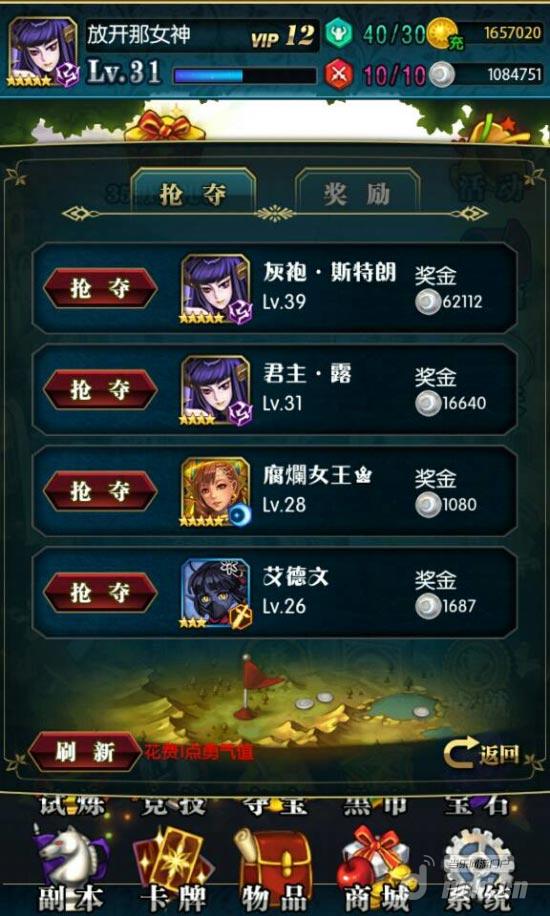
Task: Click the 艾德文 blue-faced character portrait
Action: [215, 594]
